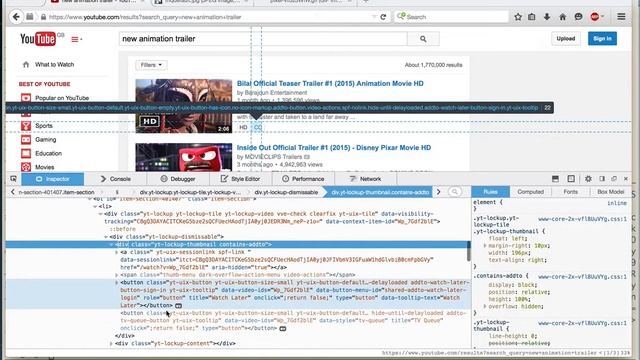Screen dimensions: 640x360
Task: Open devtools settings gear
Action: click(588, 179)
